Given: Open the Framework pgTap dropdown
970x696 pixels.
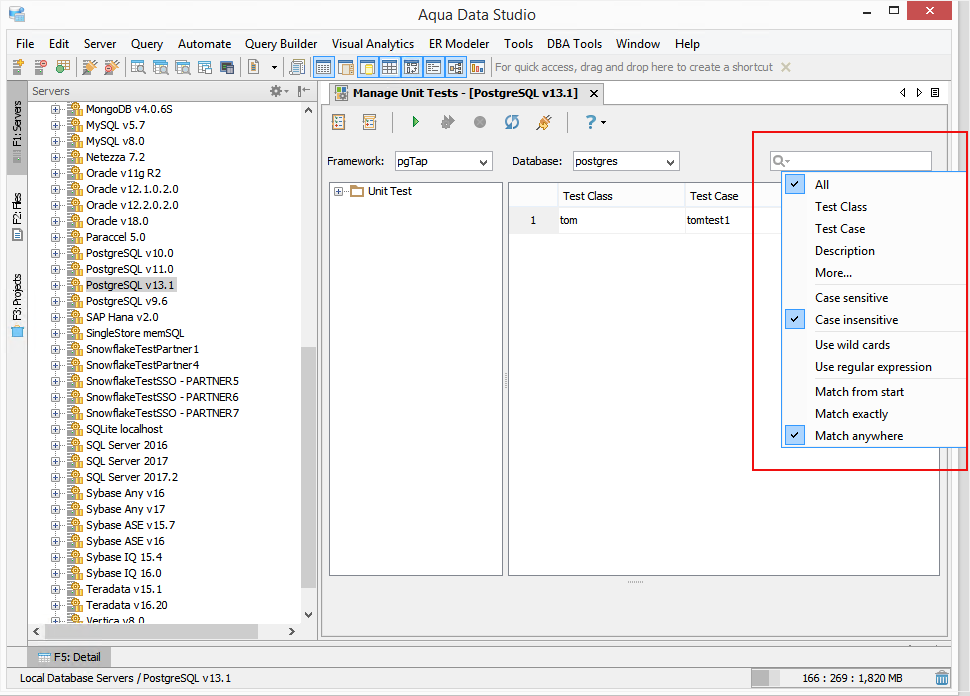Looking at the screenshot, I should [x=444, y=161].
